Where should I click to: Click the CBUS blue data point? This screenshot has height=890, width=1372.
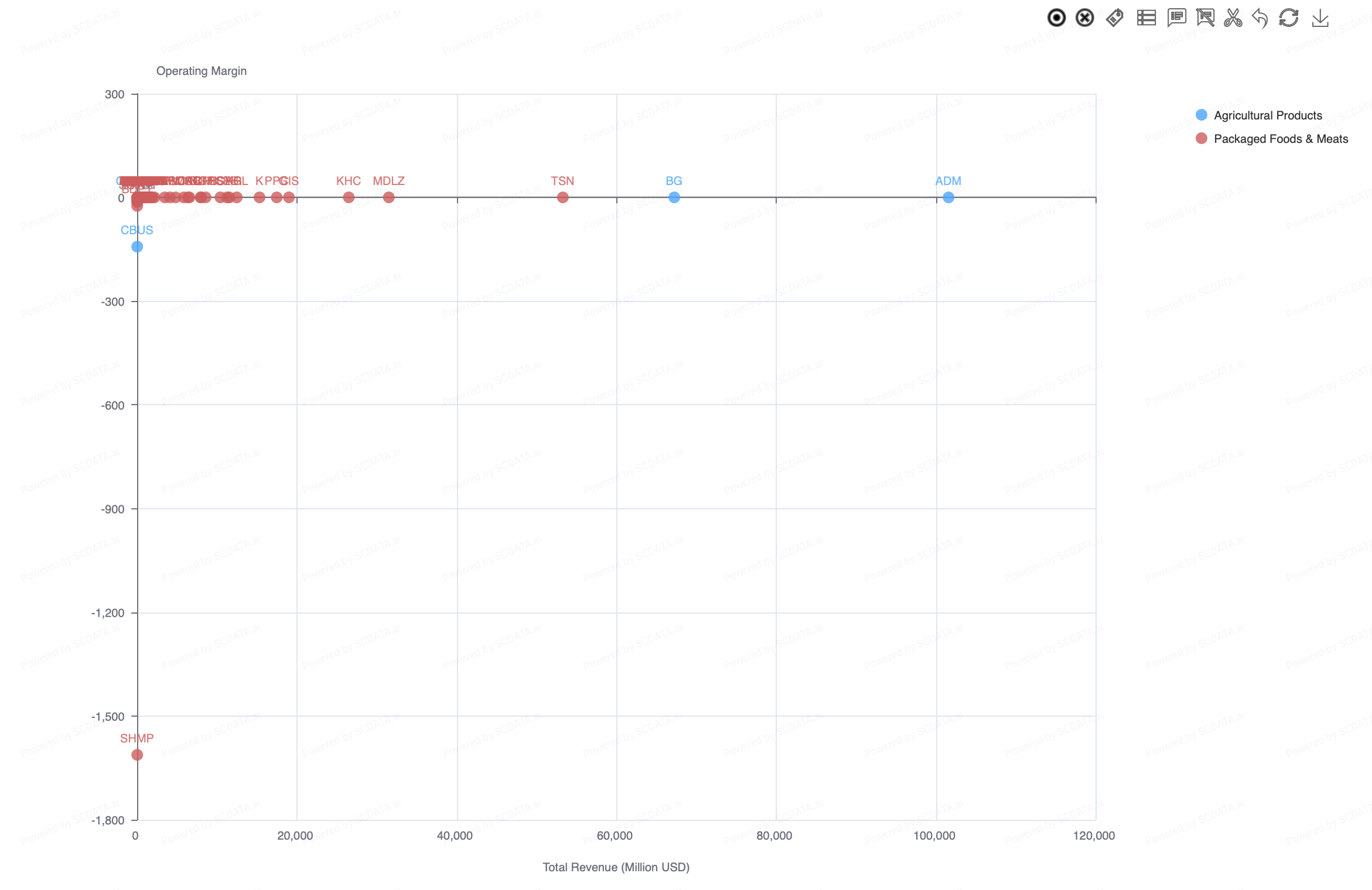tap(137, 247)
